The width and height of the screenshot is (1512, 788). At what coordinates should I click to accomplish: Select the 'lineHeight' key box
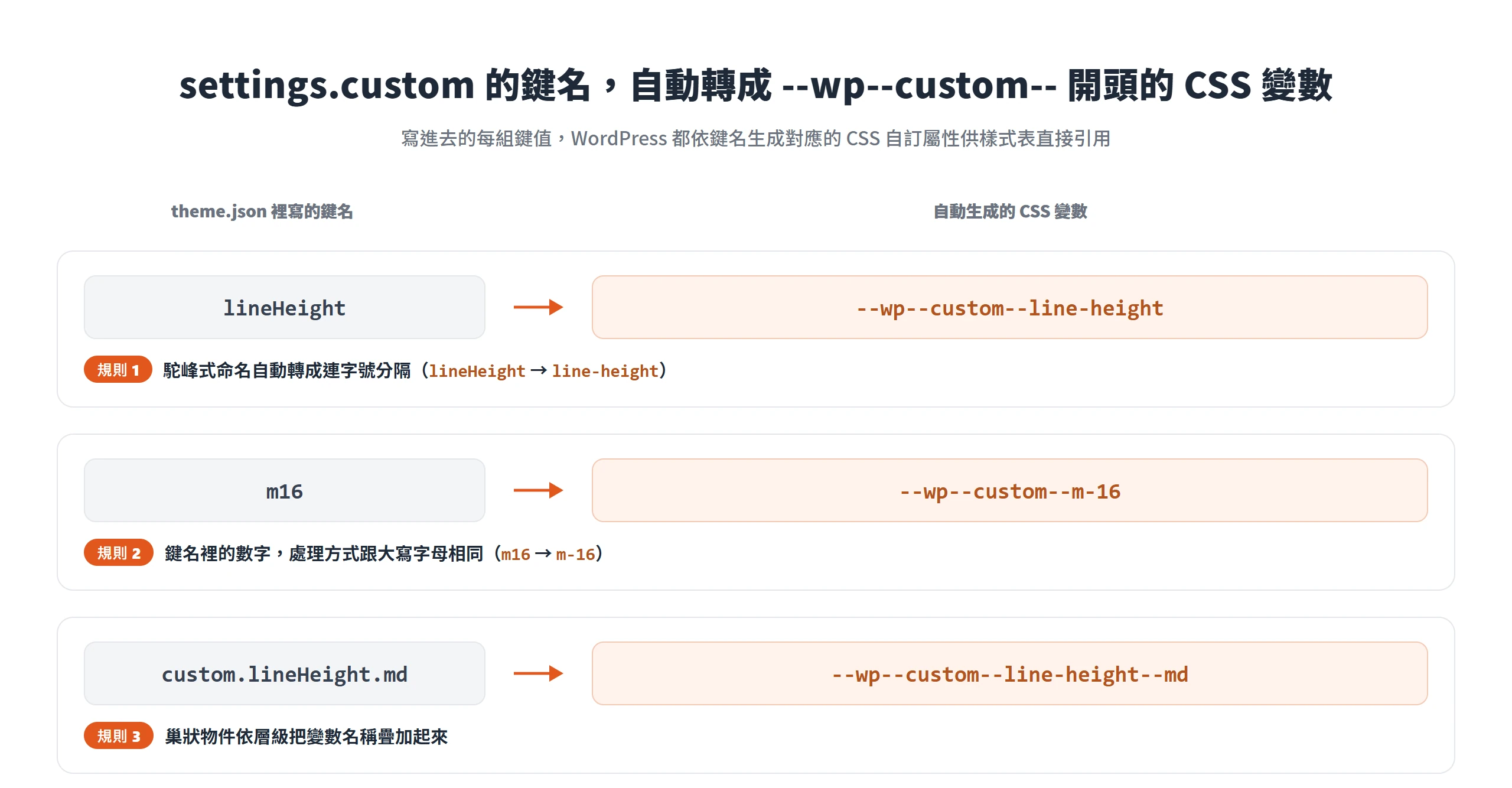click(285, 307)
